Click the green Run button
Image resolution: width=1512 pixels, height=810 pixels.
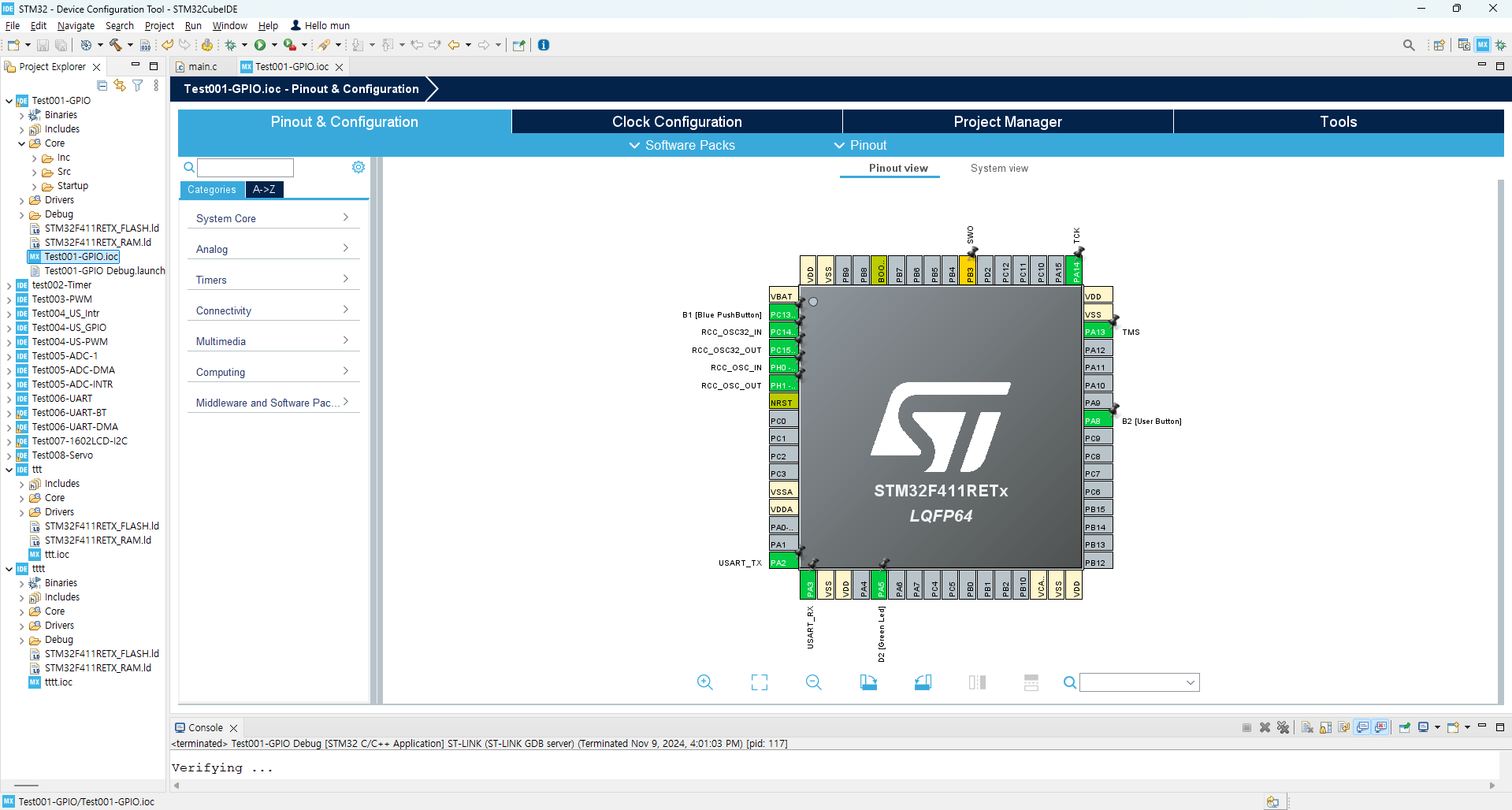(x=260, y=45)
